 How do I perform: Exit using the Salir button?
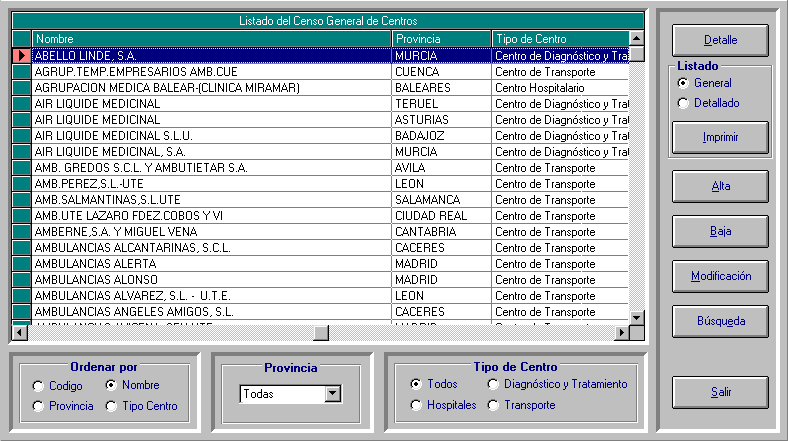pos(720,393)
